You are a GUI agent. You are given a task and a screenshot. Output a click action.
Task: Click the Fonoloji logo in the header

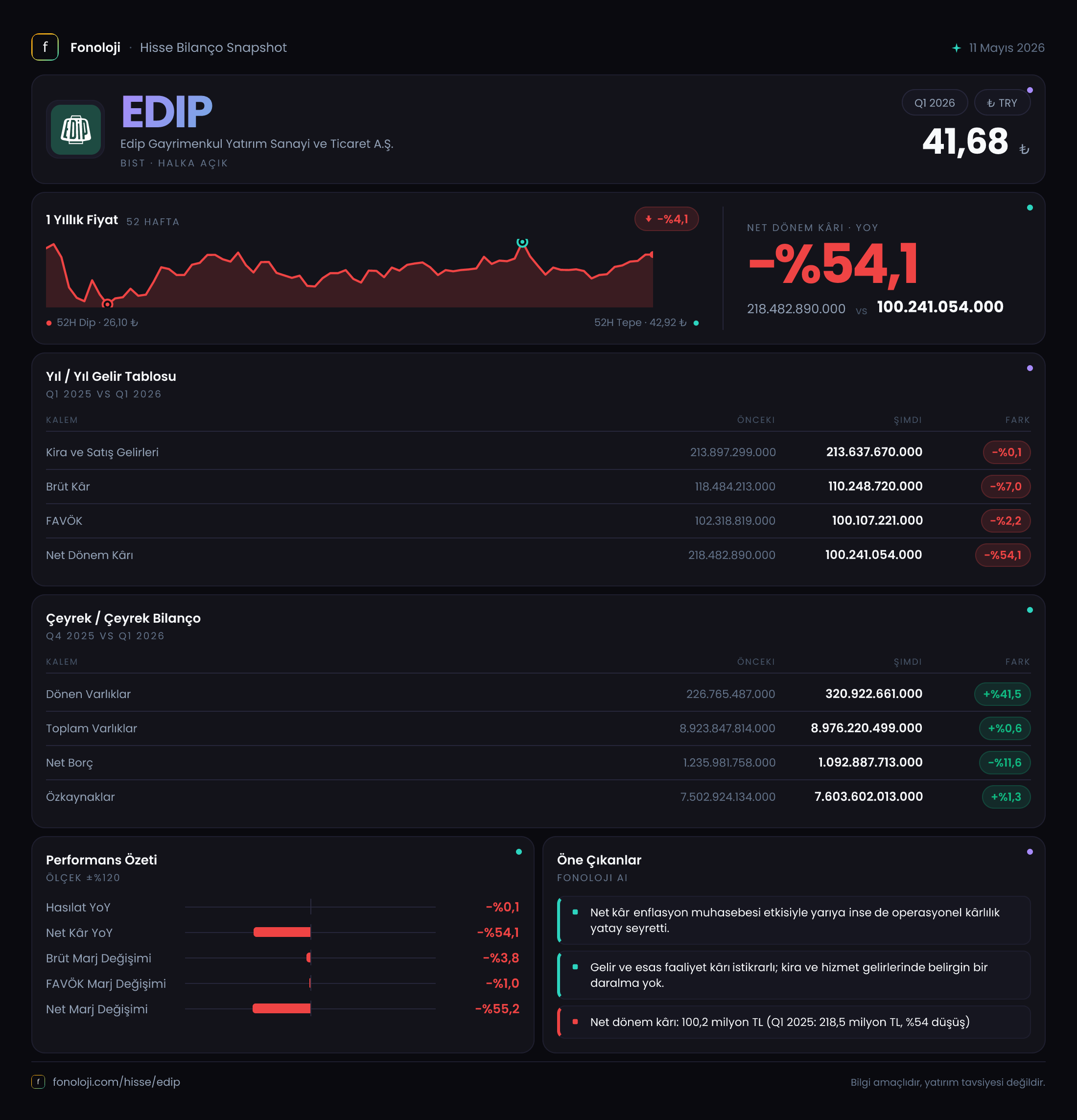(45, 47)
